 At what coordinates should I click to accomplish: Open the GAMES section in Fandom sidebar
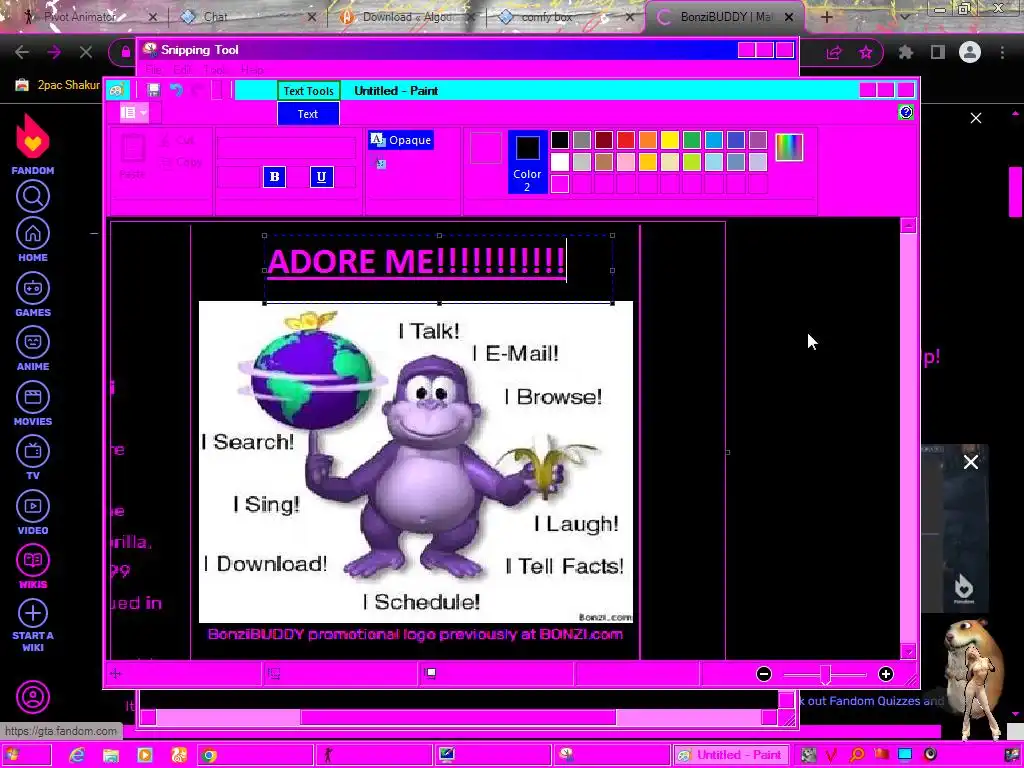point(33,295)
